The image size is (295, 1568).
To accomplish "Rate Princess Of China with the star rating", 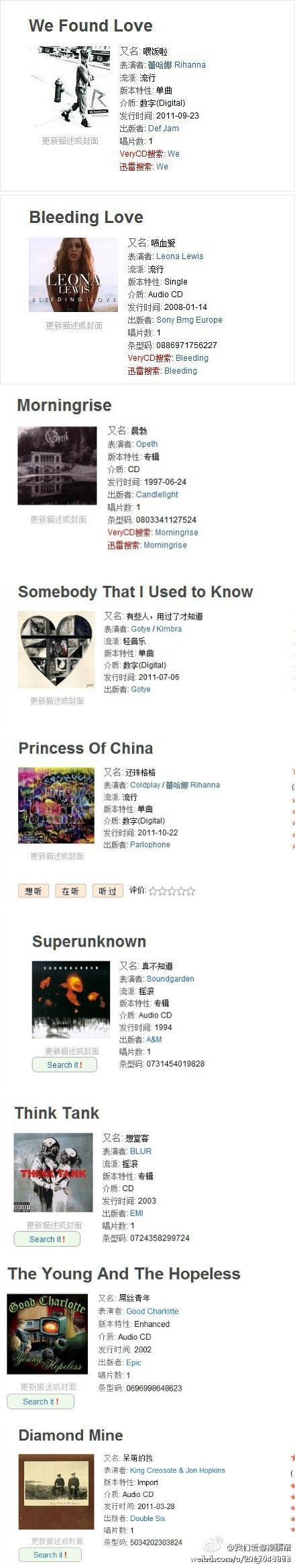I will pyautogui.click(x=172, y=890).
